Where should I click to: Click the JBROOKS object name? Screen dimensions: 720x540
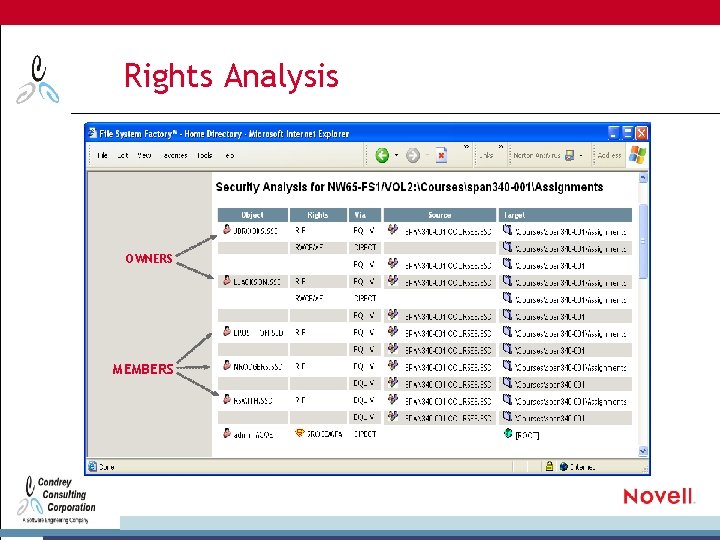255,231
